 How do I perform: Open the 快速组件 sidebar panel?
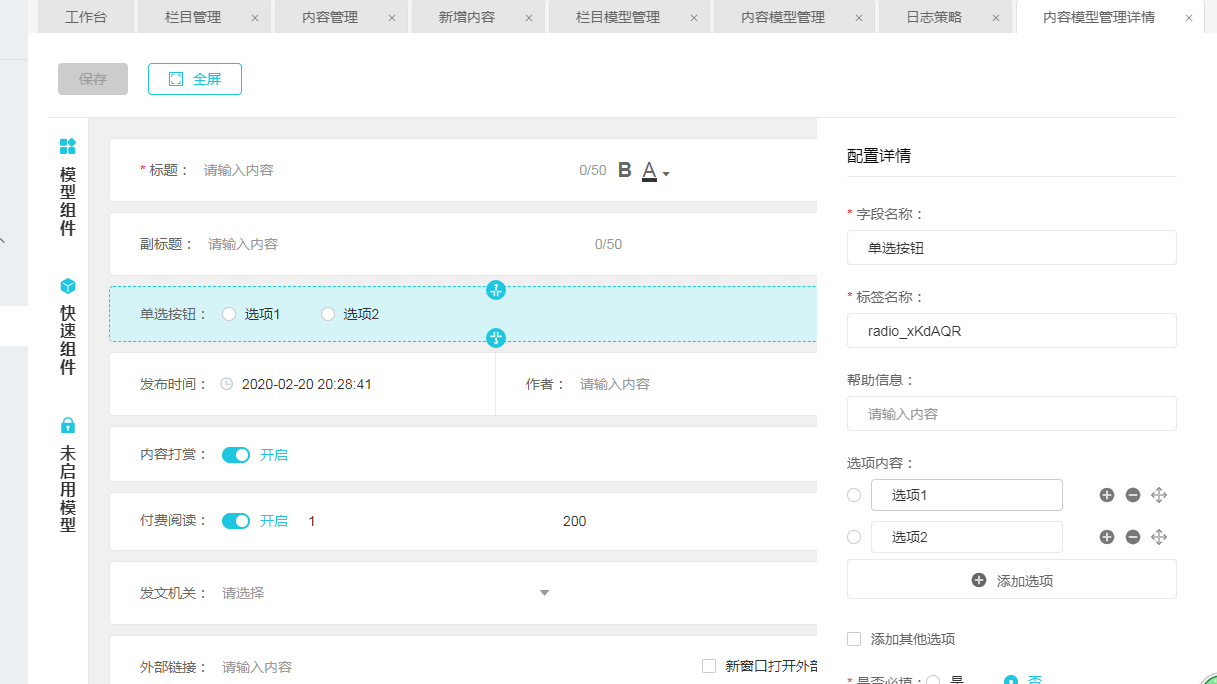click(x=68, y=326)
